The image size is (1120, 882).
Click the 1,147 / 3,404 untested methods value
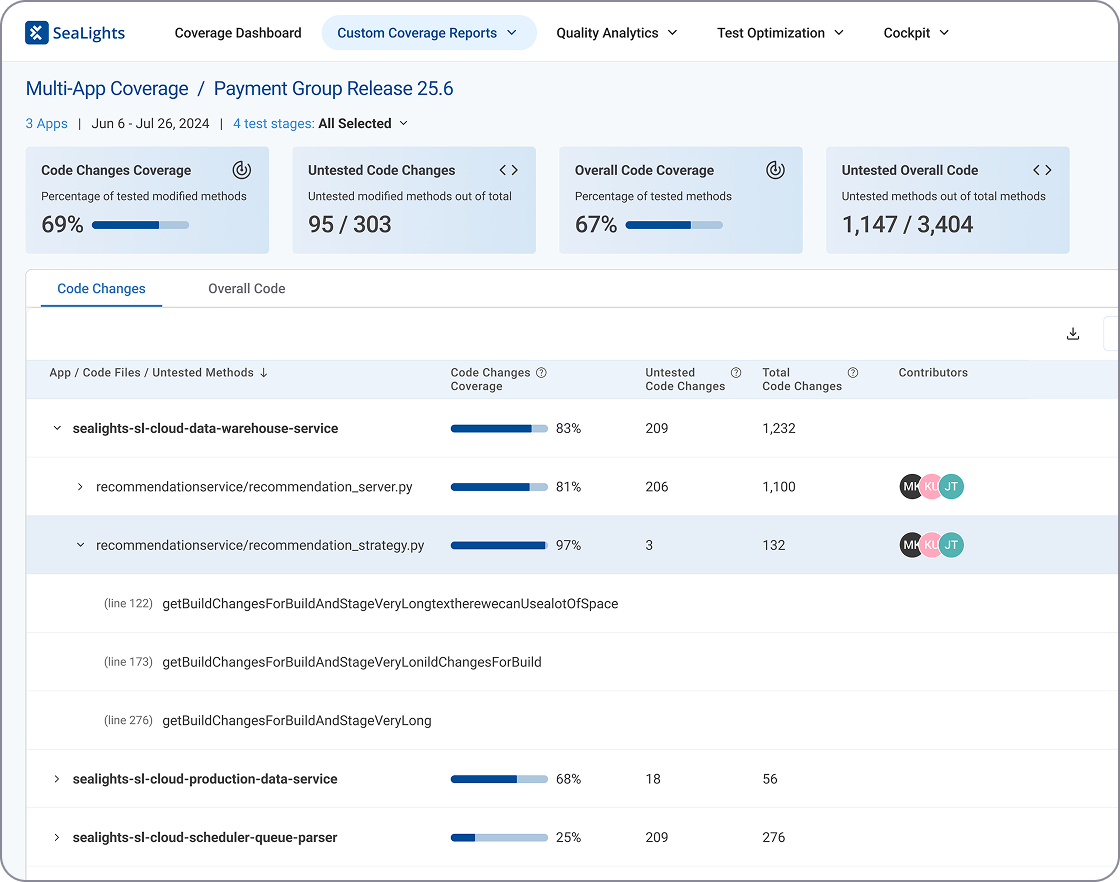pyautogui.click(x=907, y=225)
